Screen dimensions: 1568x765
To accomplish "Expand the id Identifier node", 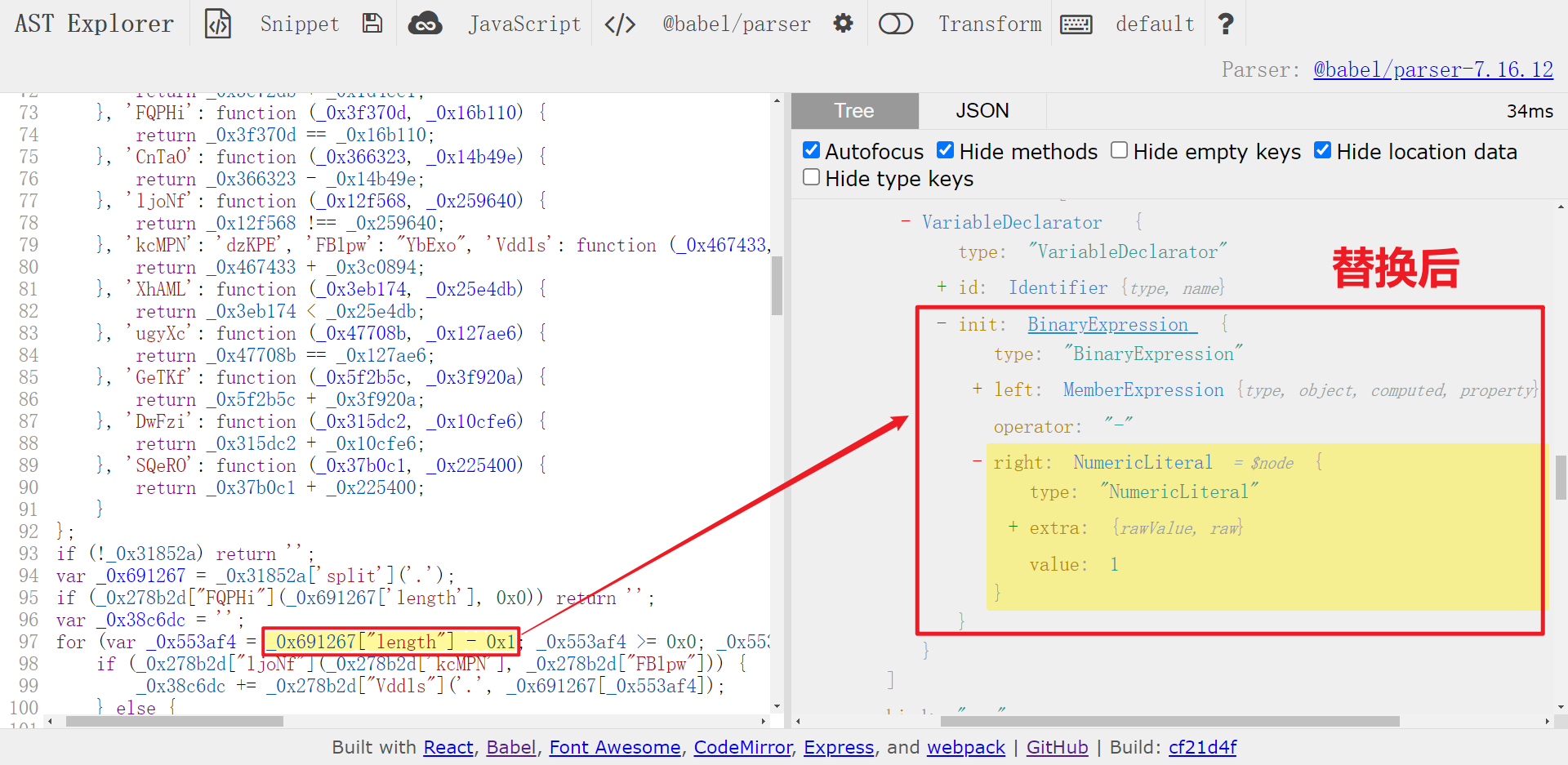I will tap(942, 287).
